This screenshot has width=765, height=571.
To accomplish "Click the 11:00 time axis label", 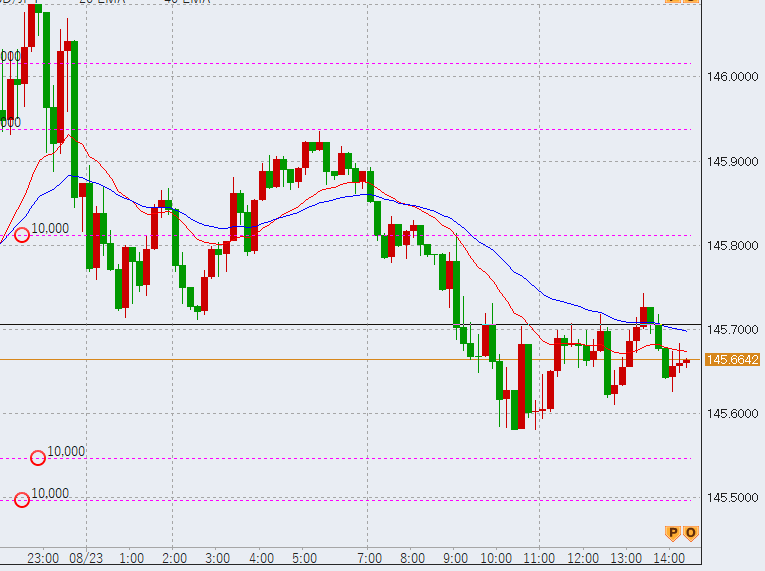I will [x=540, y=558].
